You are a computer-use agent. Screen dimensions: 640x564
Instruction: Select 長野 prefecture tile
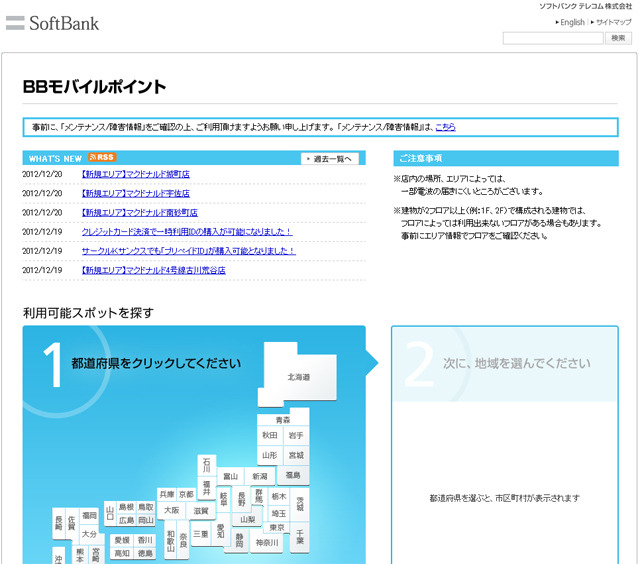(242, 499)
